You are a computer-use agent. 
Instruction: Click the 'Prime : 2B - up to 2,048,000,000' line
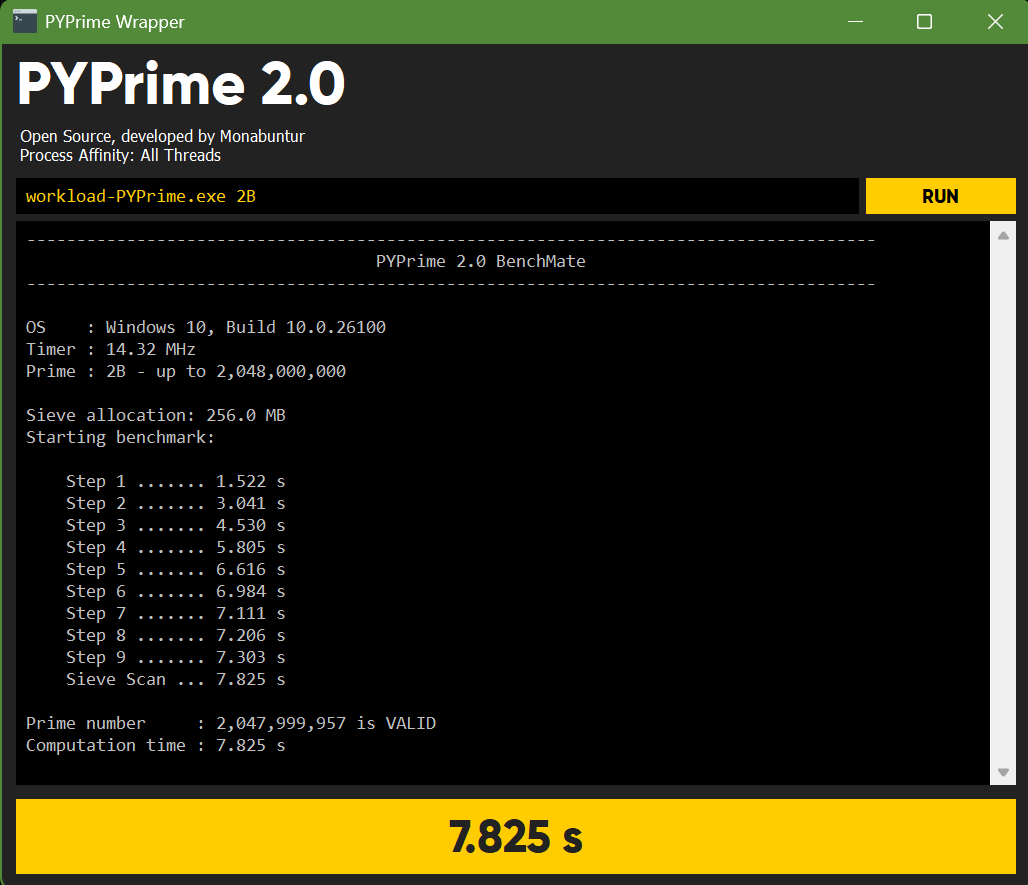tap(186, 372)
